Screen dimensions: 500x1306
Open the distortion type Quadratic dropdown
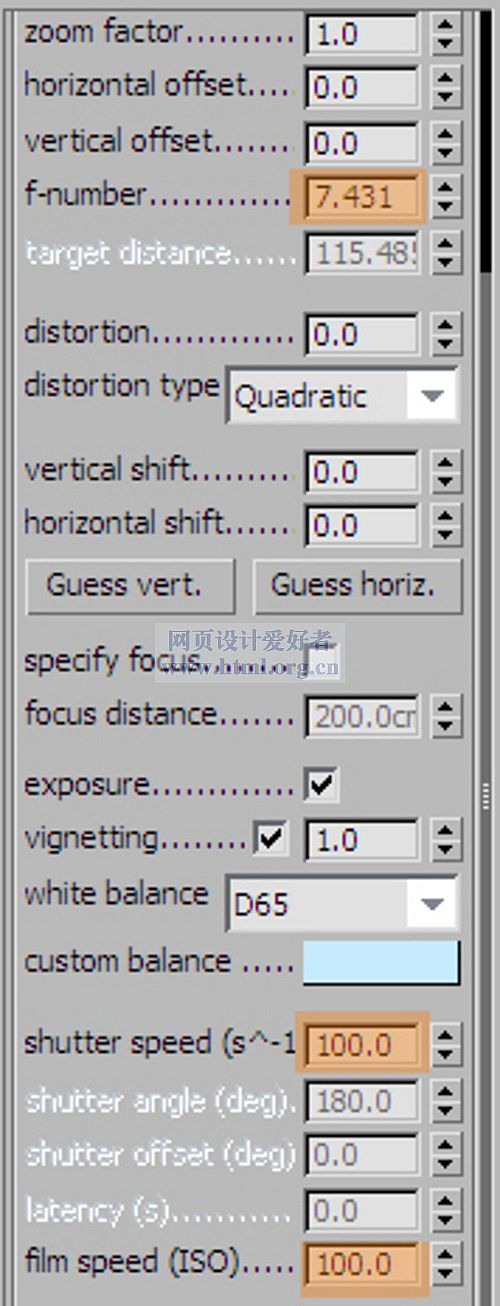tap(343, 396)
